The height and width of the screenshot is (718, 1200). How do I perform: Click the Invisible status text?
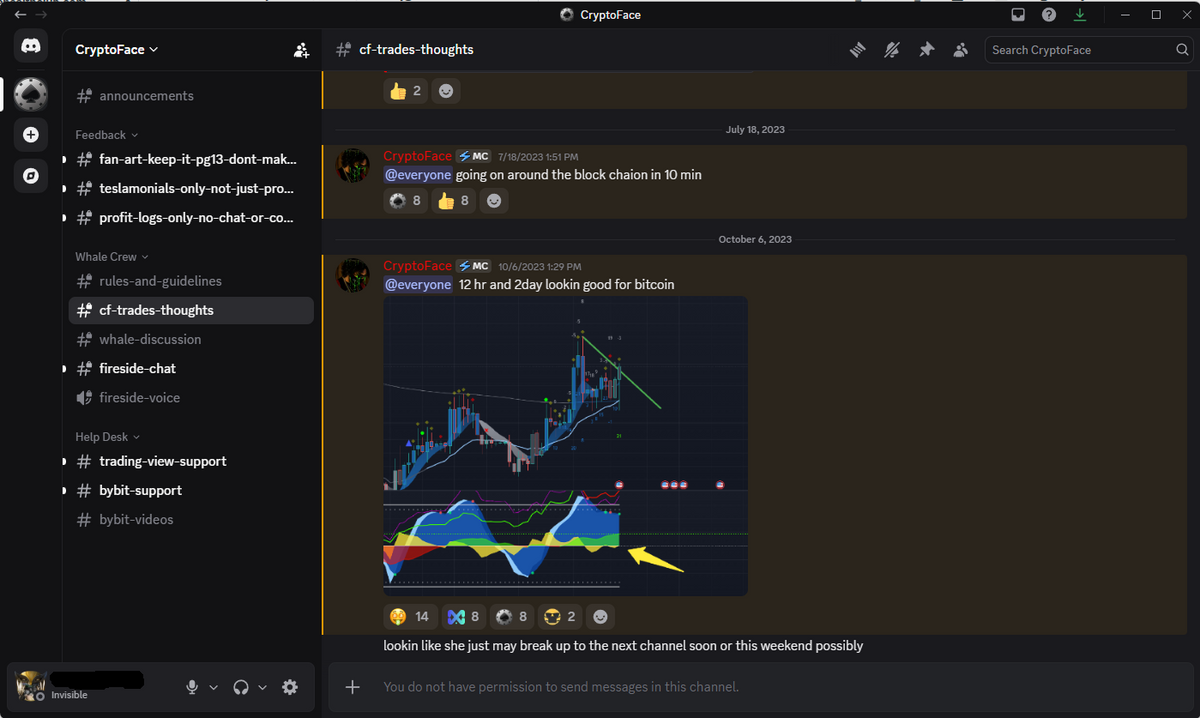point(69,695)
